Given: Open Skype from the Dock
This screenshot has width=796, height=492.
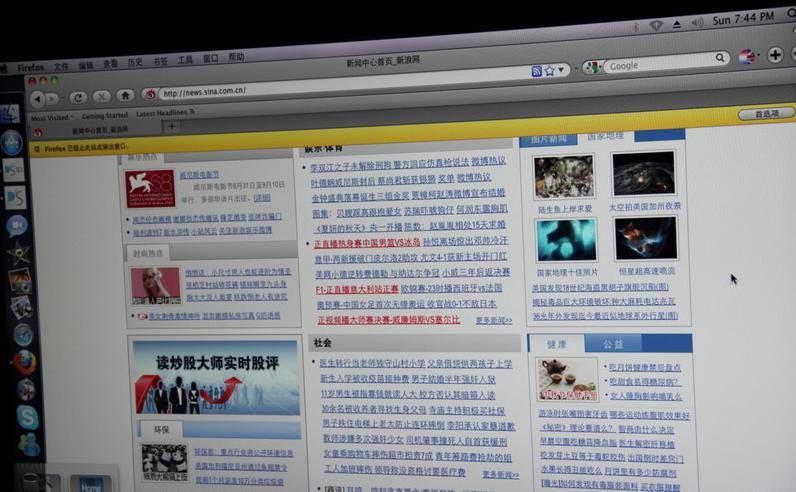Looking at the screenshot, I should (27, 417).
